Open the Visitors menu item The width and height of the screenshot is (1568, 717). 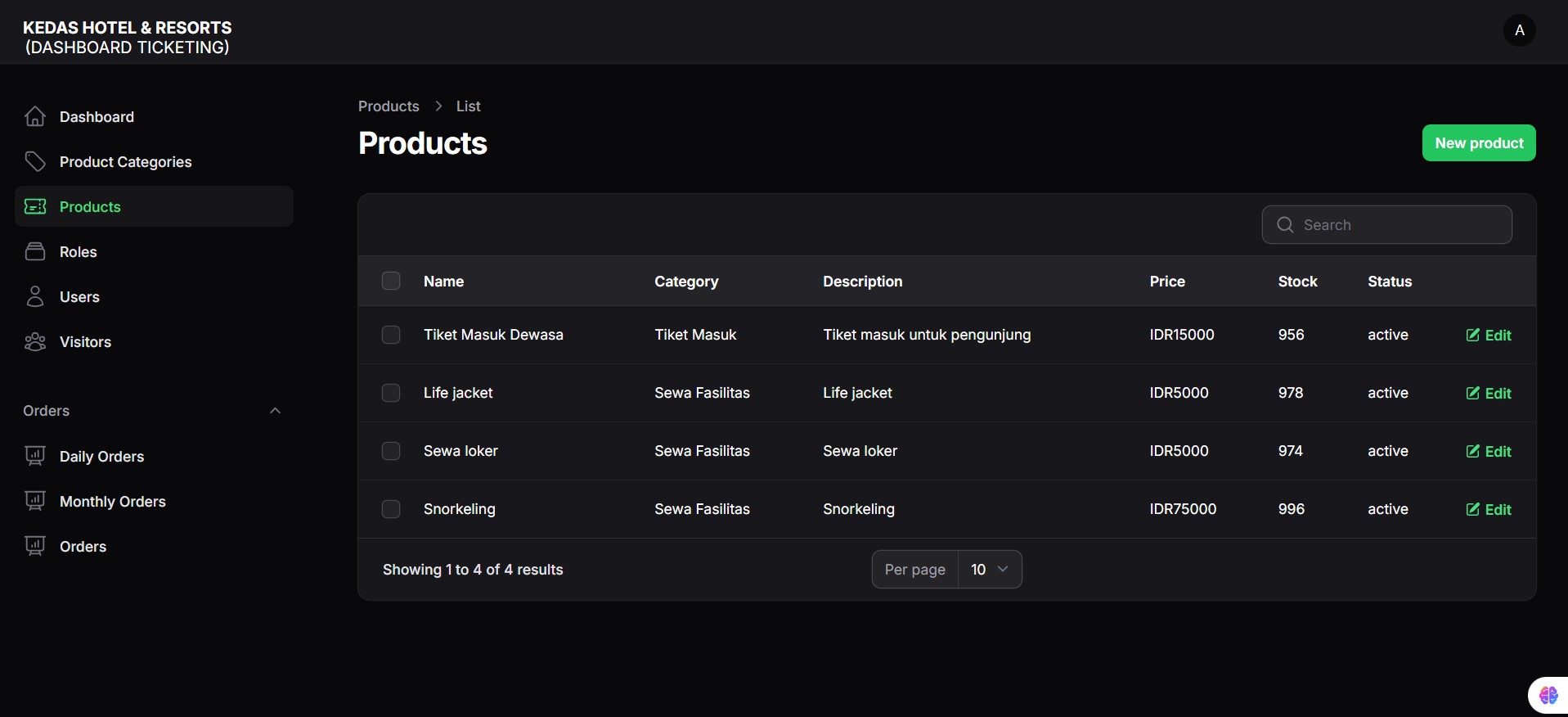154,341
